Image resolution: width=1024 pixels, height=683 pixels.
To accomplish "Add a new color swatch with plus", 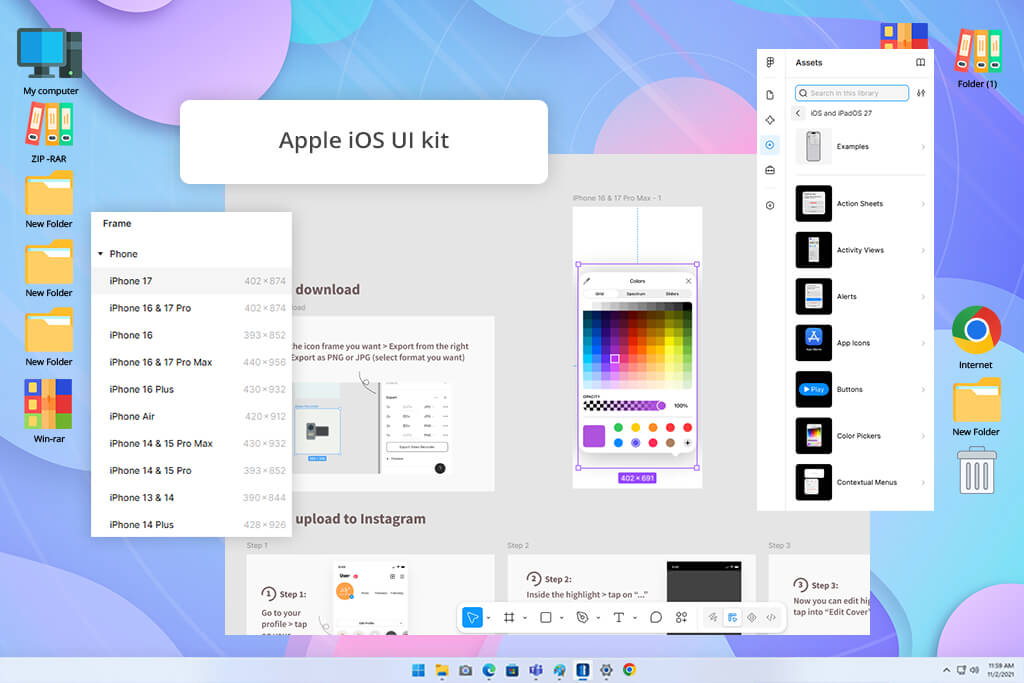I will 687,443.
